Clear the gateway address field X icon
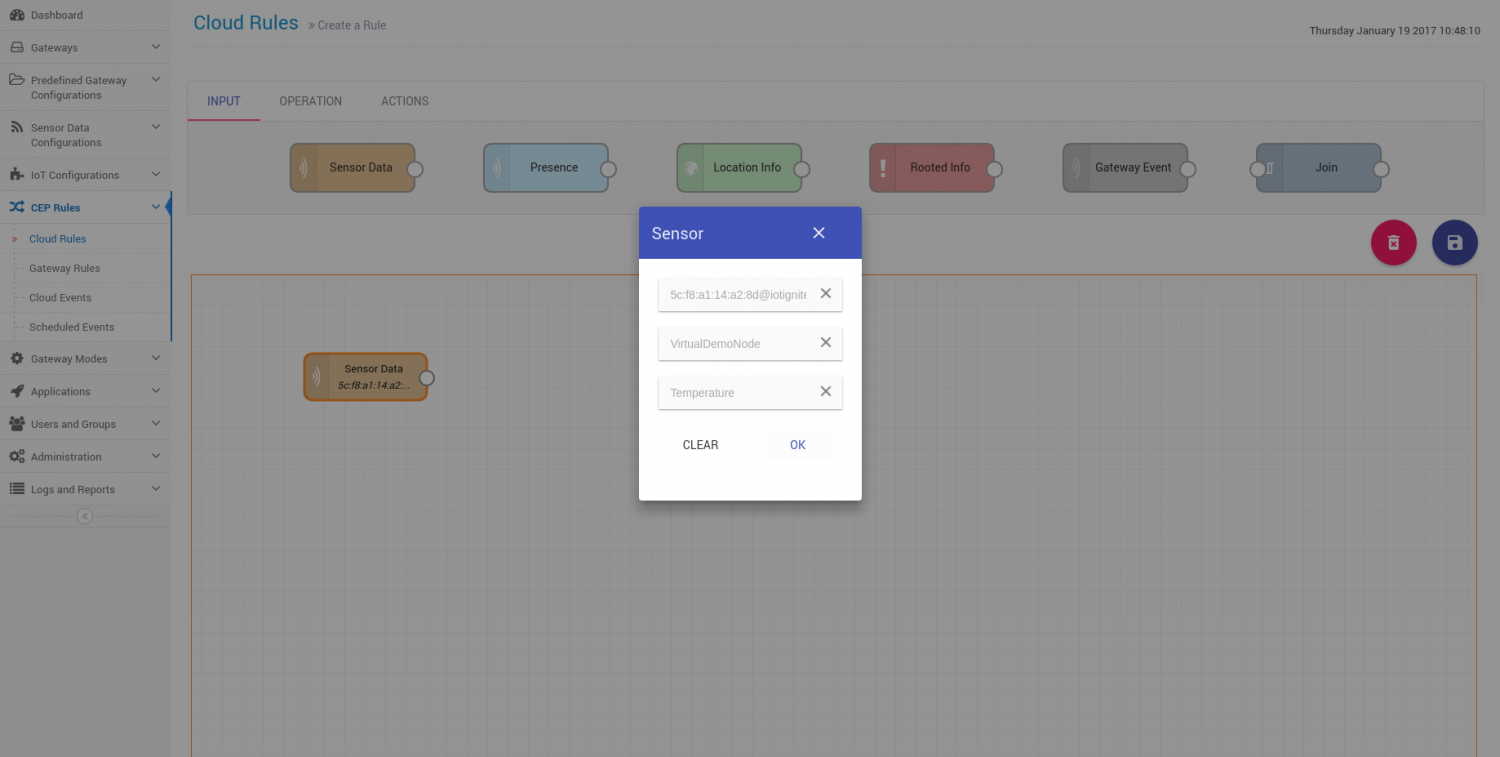1500x757 pixels. (825, 294)
